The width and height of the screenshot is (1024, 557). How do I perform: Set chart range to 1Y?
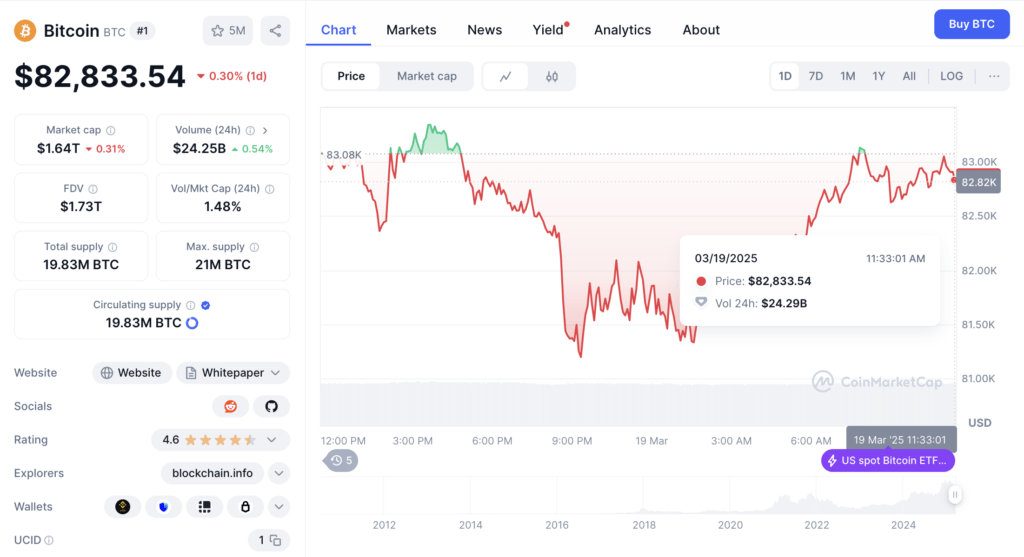pyautogui.click(x=879, y=76)
